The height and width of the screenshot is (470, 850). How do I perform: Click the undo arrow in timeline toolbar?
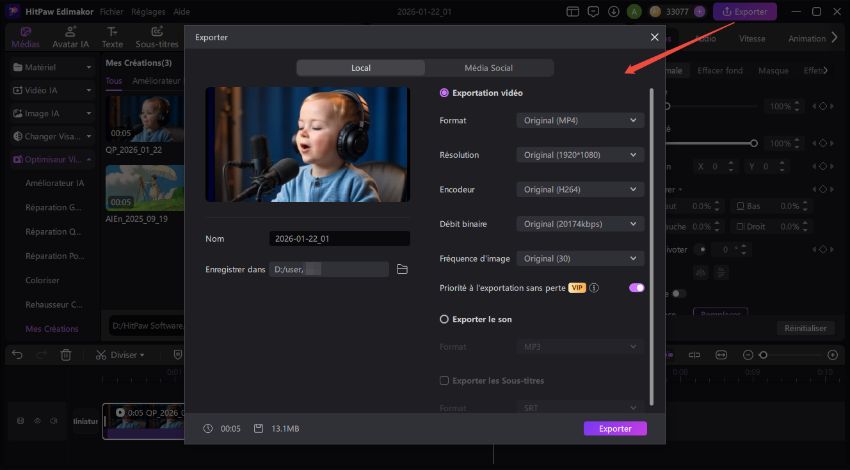click(17, 355)
